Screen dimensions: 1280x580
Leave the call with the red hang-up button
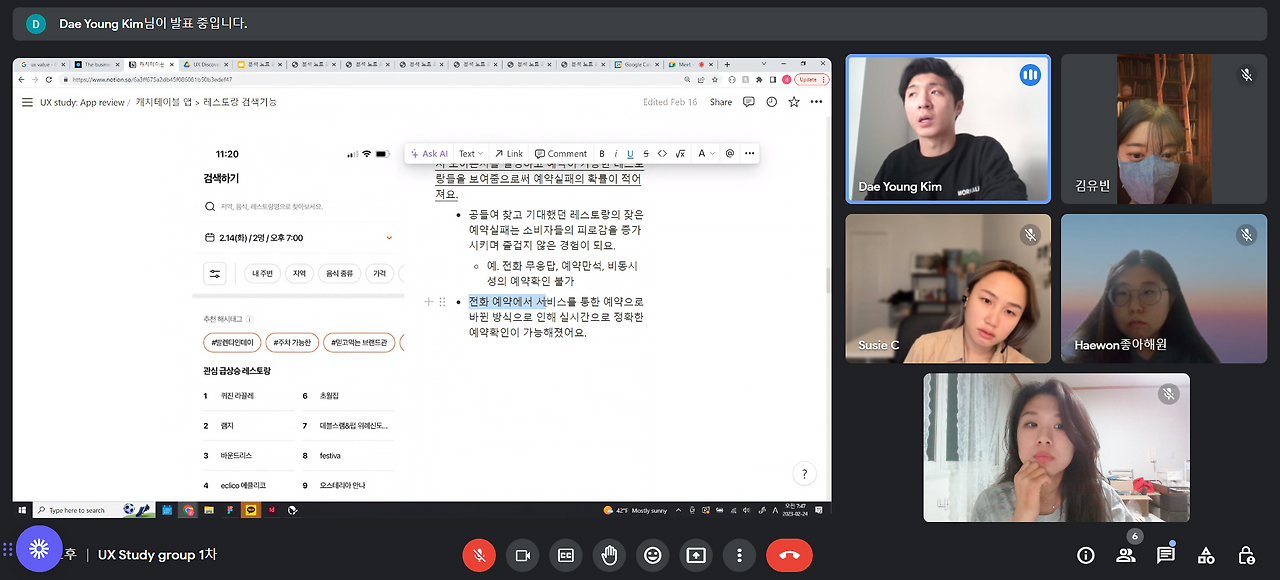789,555
